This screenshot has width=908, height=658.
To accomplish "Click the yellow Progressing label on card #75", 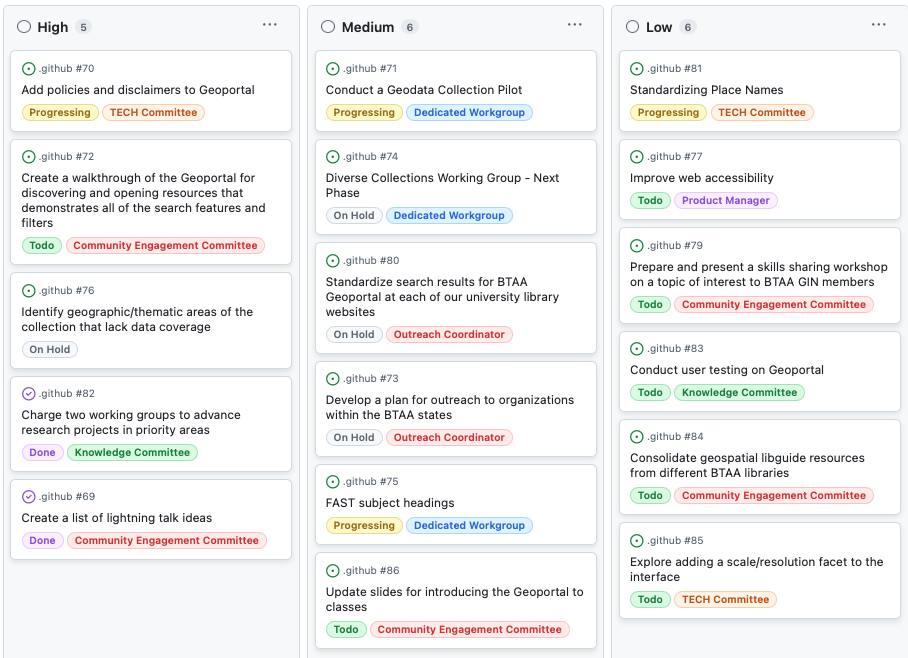I will pyautogui.click(x=364, y=526).
